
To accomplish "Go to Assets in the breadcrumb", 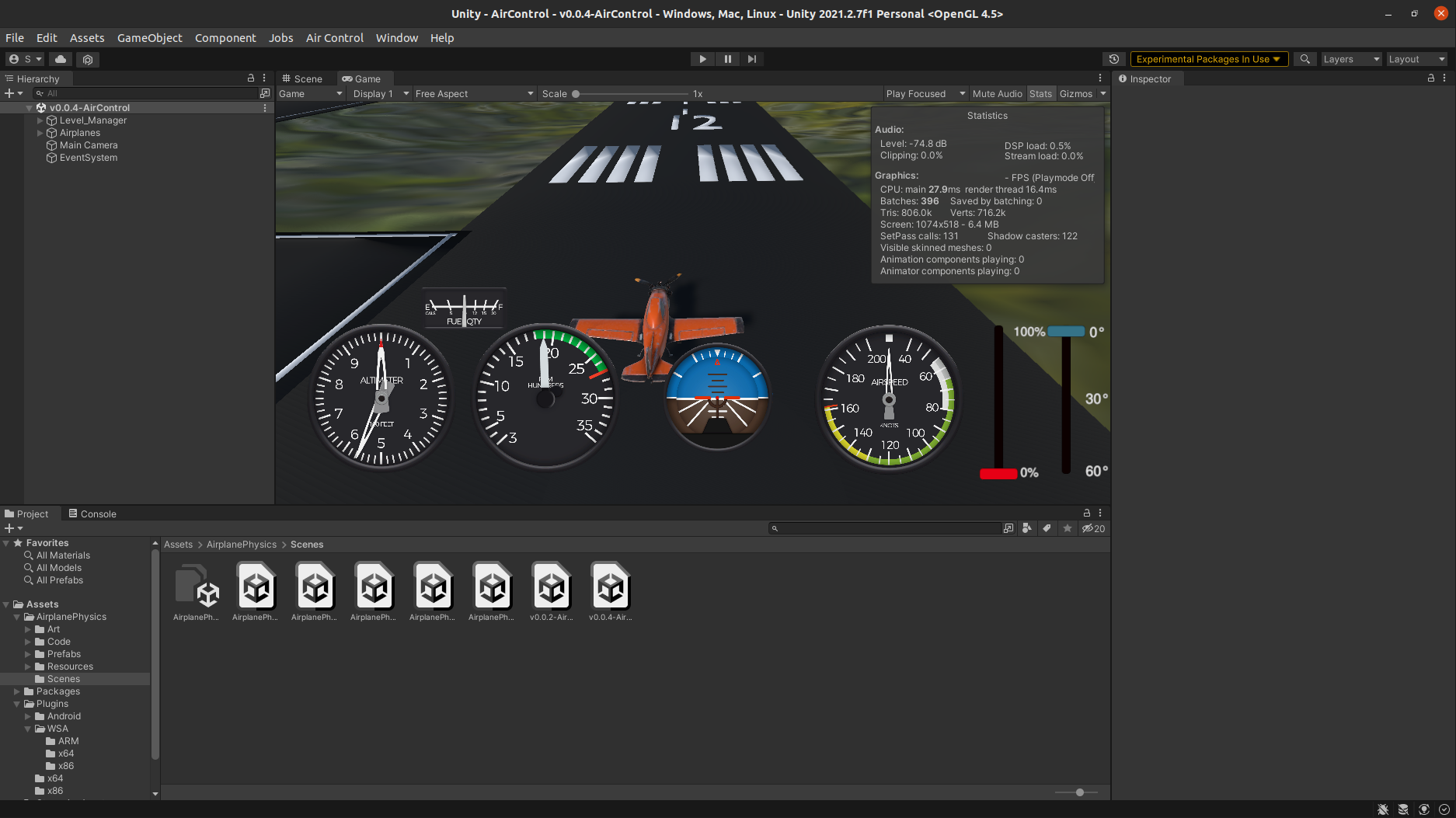I will click(x=178, y=545).
